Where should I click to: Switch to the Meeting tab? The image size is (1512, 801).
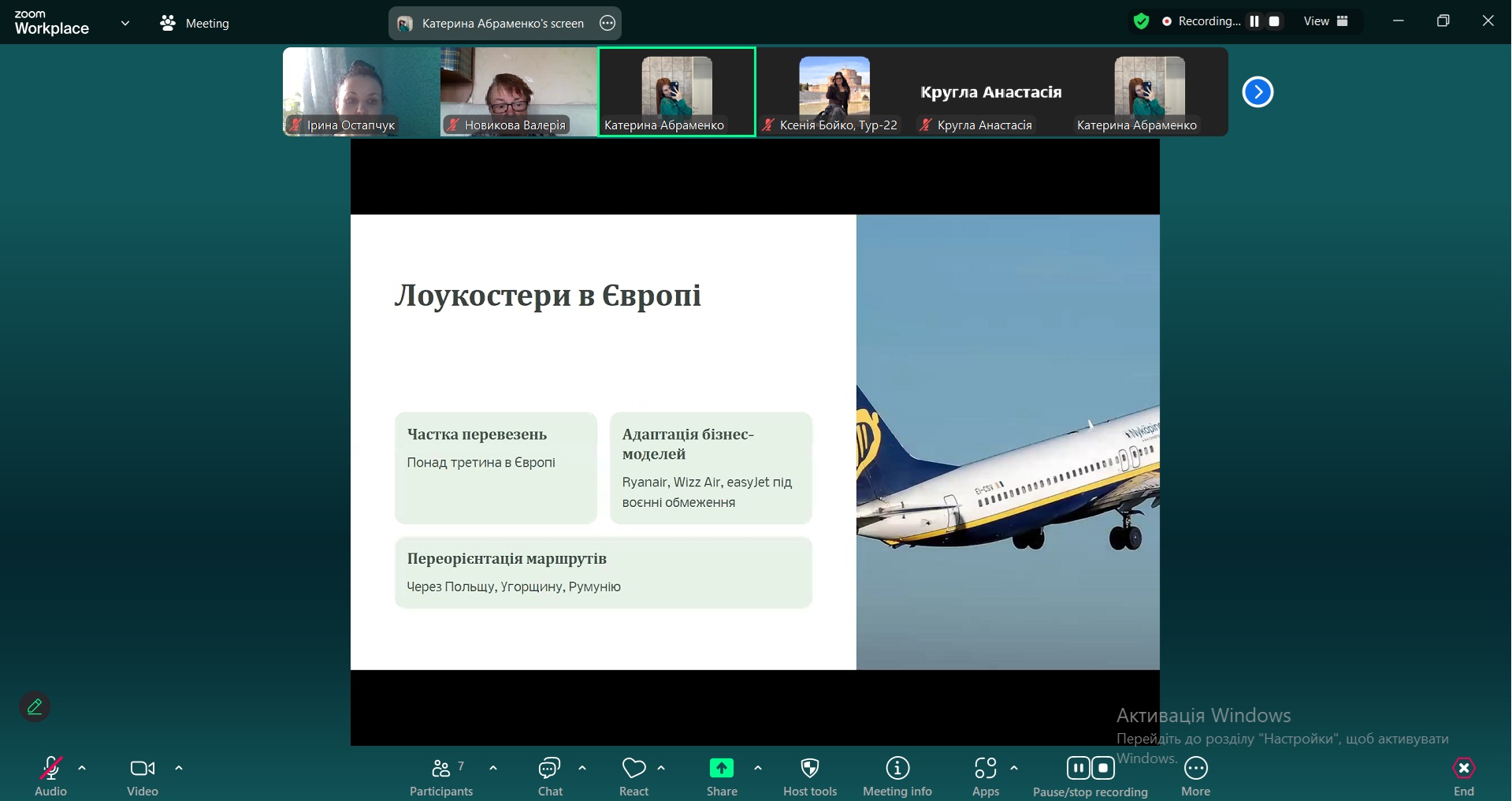(195, 24)
